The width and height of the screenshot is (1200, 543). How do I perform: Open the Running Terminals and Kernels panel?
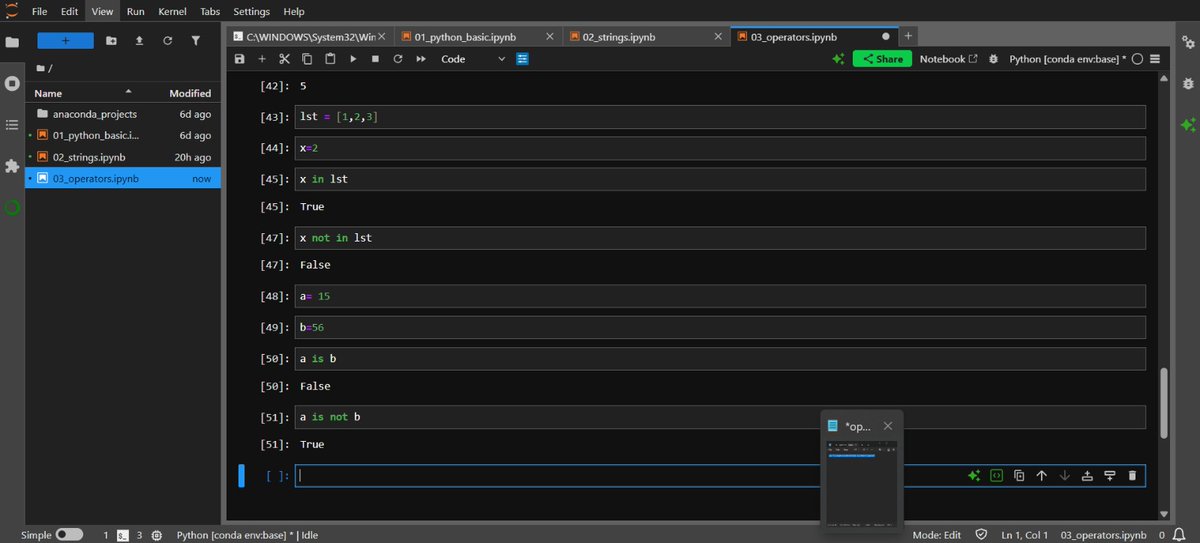[x=12, y=84]
